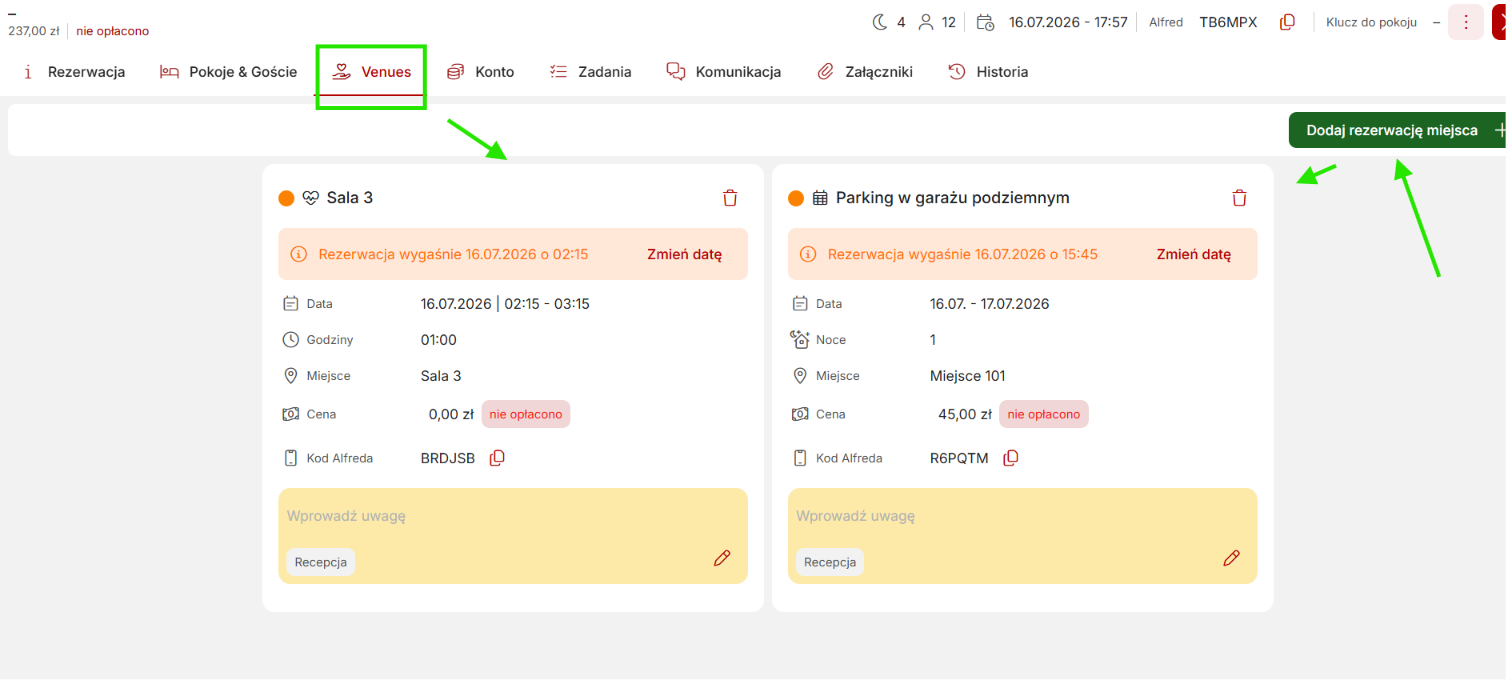Viewport: 1506px width, 680px height.
Task: Click Zmień datę on Parking card
Action: [x=1194, y=254]
